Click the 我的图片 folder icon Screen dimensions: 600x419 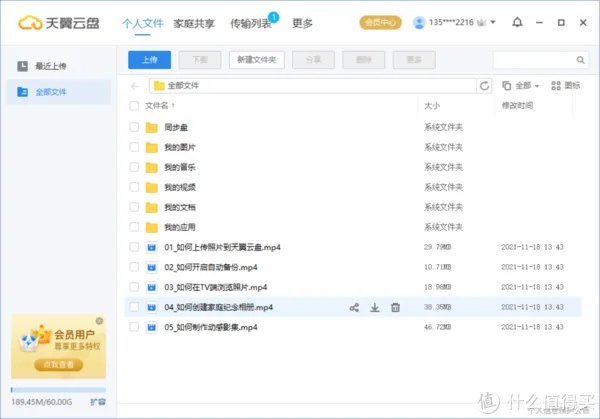point(152,147)
